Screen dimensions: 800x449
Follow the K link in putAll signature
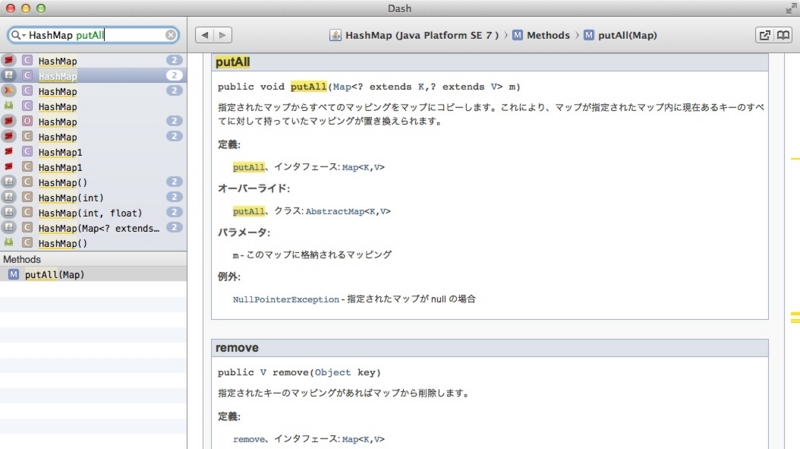click(x=421, y=87)
